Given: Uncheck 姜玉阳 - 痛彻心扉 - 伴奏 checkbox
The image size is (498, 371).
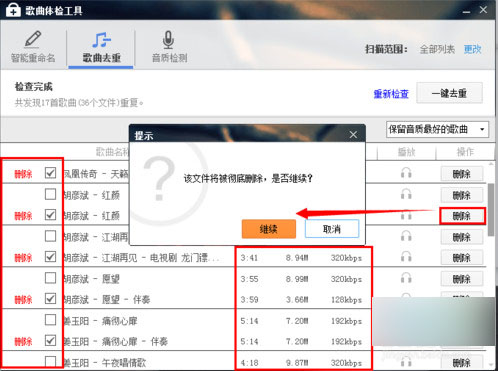Looking at the screenshot, I should click(x=50, y=340).
